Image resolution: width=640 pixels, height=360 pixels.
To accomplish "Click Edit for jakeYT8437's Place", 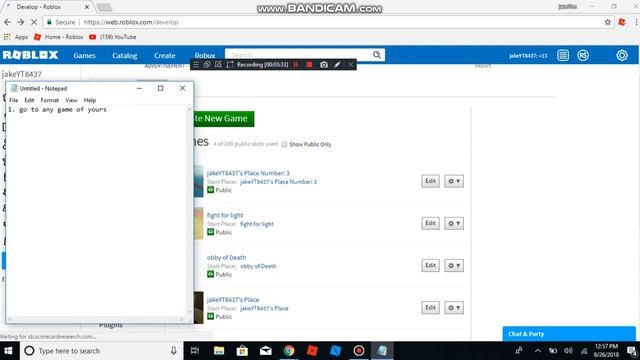I will coord(431,307).
